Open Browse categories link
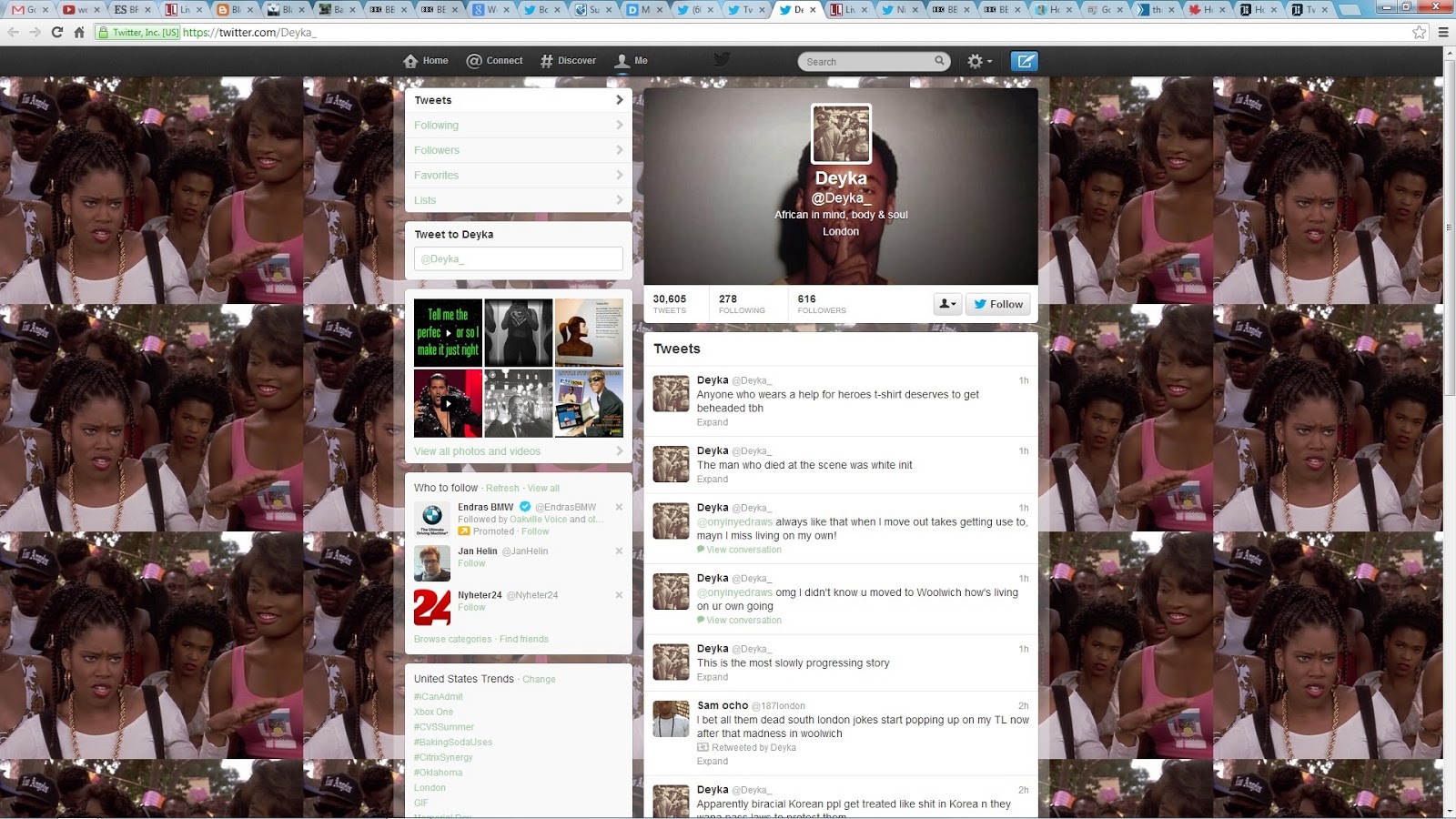The image size is (1456, 819). tap(452, 640)
